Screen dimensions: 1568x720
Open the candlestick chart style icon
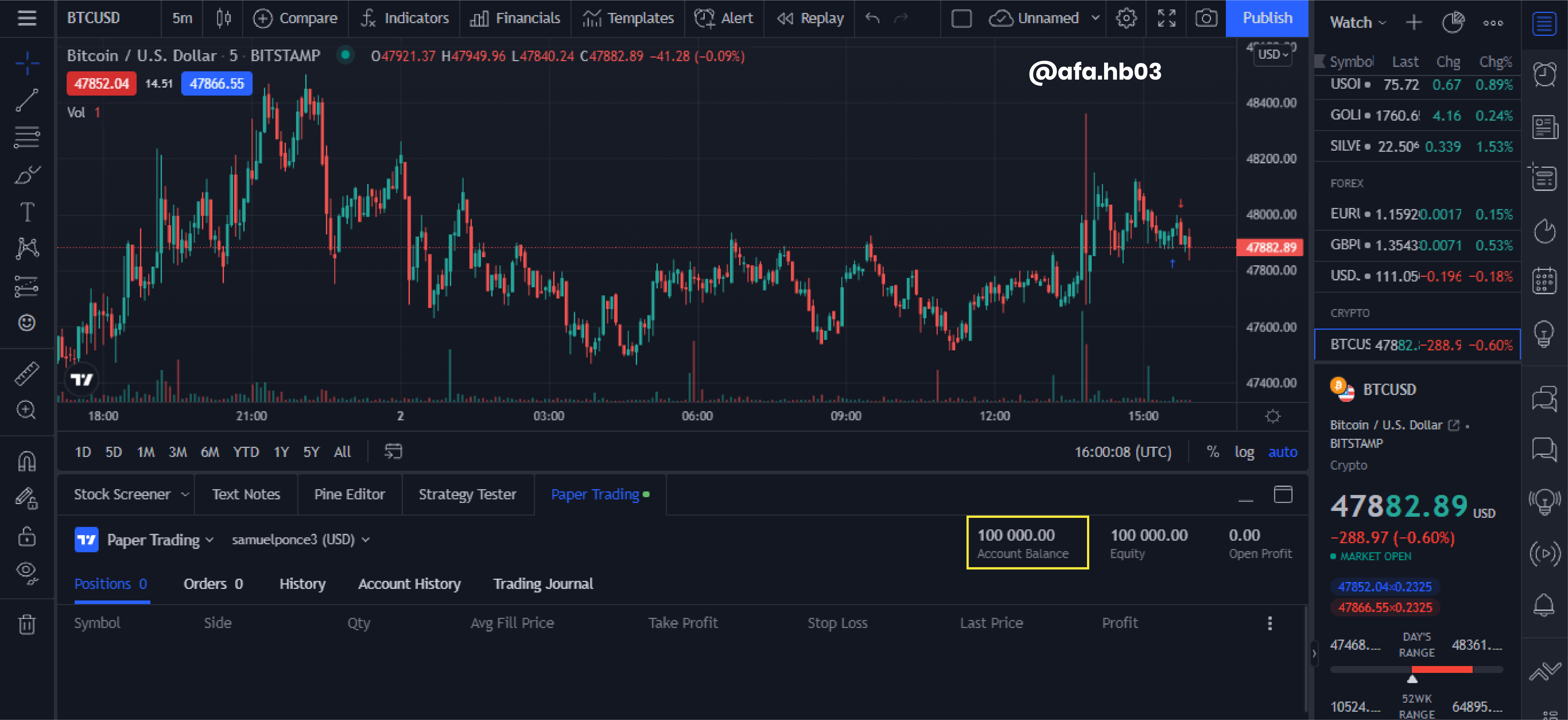pos(223,18)
